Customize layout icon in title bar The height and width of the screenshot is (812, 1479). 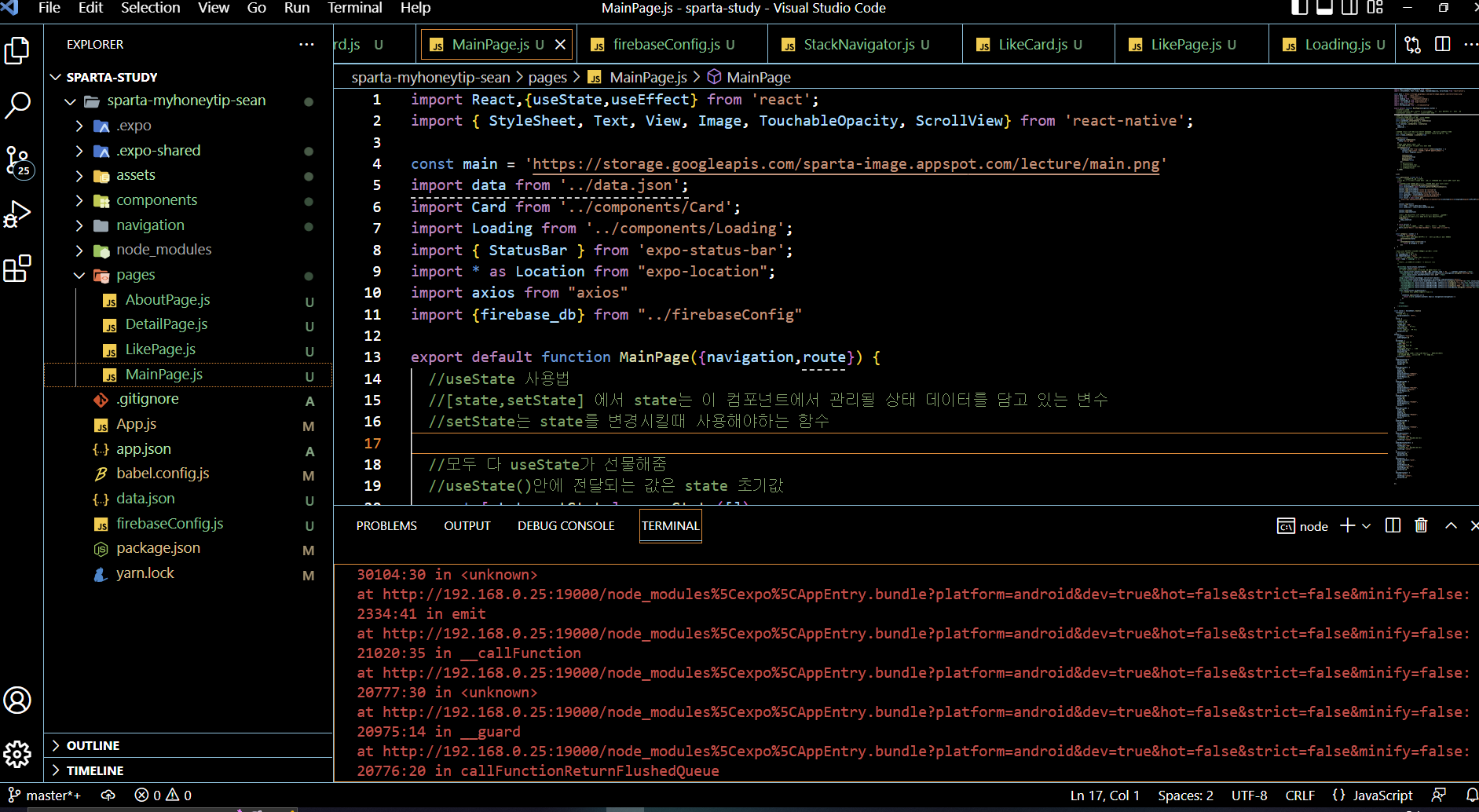1375,8
